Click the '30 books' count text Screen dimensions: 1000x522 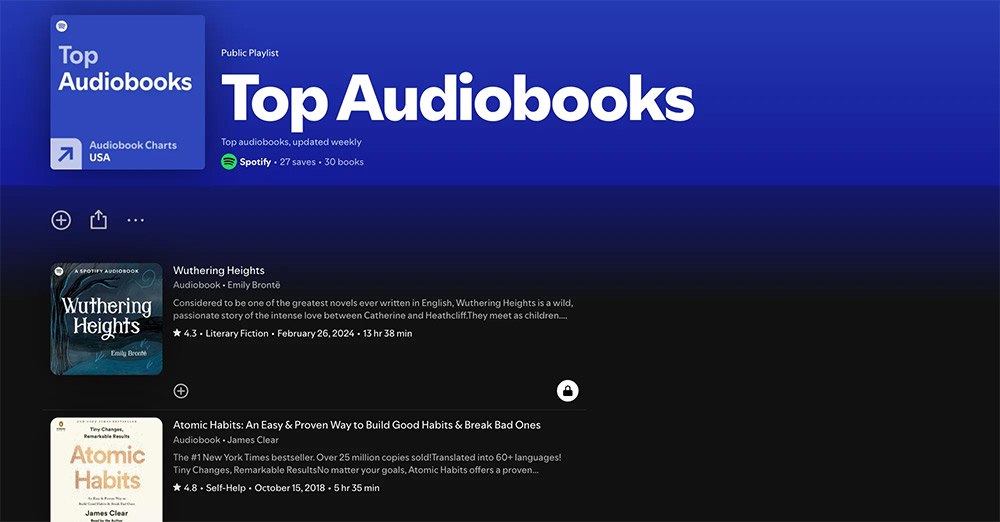[344, 162]
